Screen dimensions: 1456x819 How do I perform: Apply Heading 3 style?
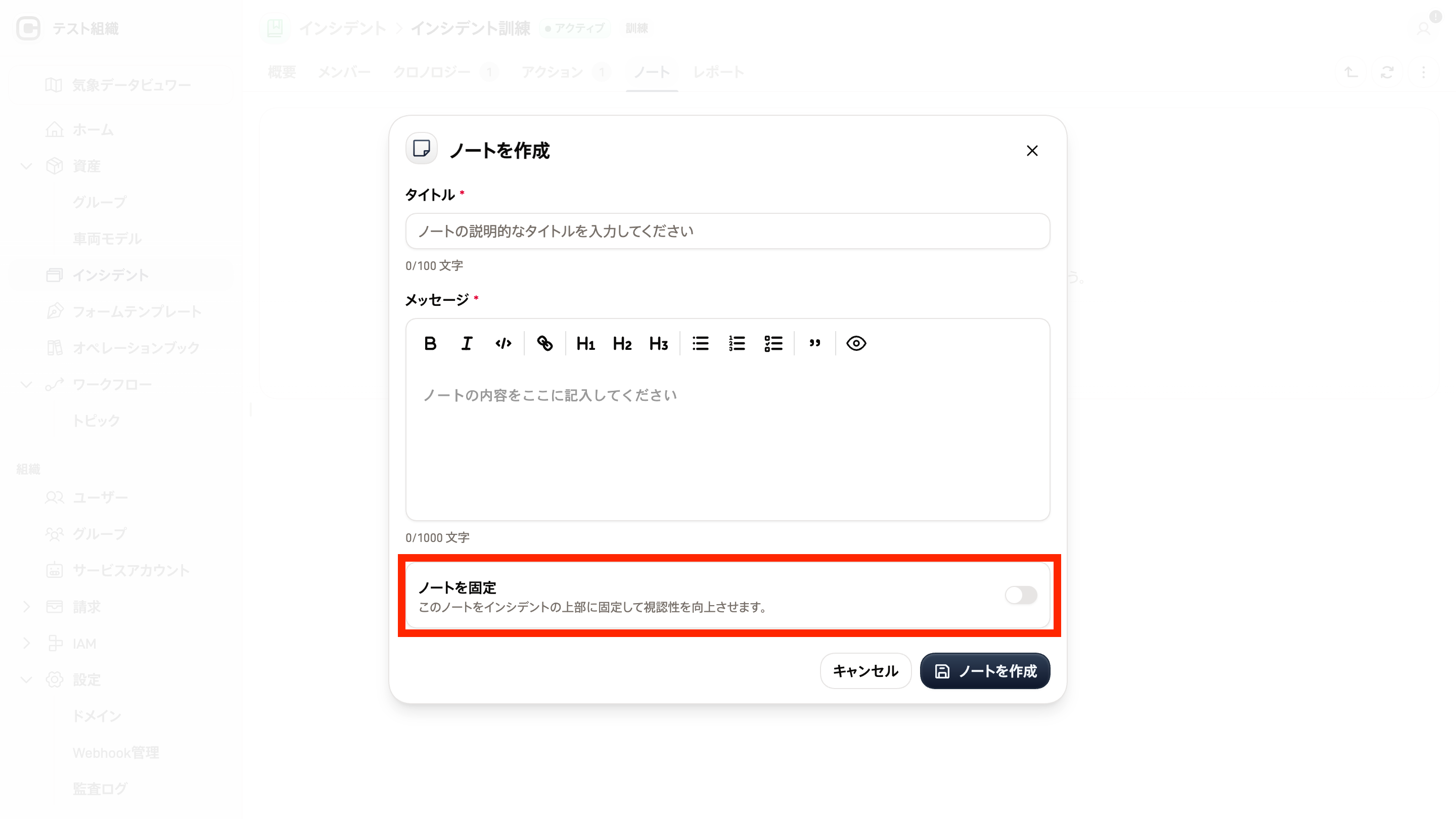point(658,343)
